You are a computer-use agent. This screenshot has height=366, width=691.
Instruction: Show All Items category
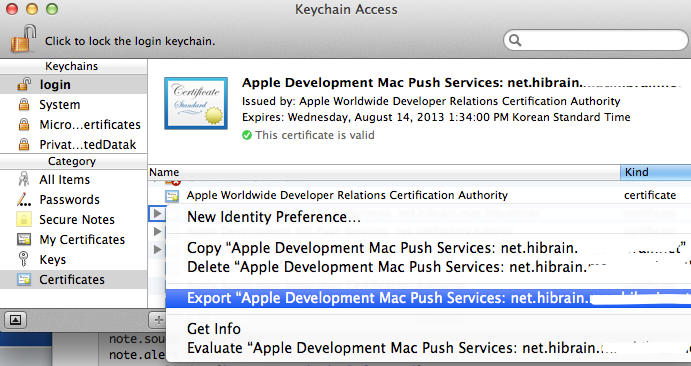click(x=74, y=180)
